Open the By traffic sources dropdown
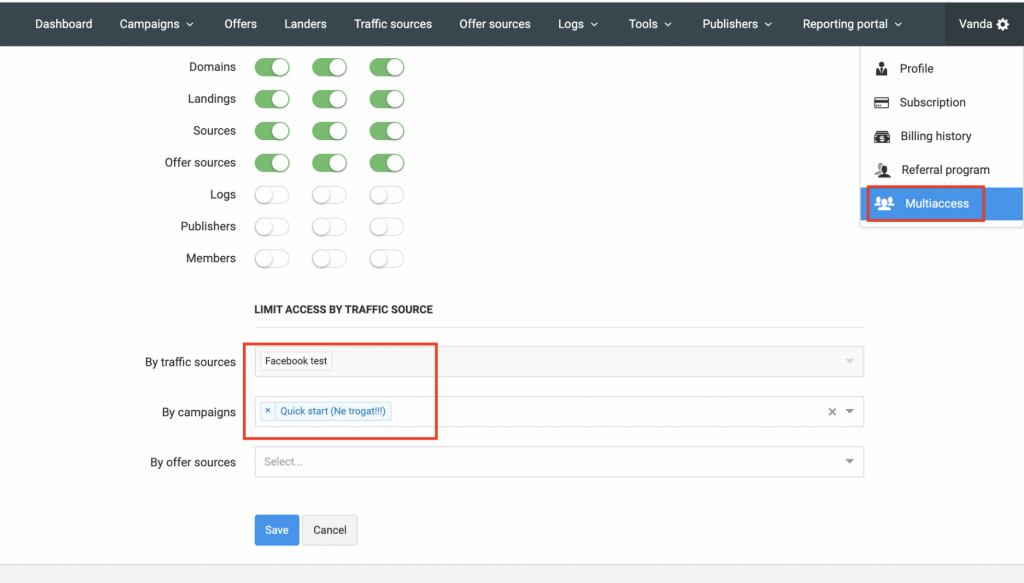 (848, 361)
